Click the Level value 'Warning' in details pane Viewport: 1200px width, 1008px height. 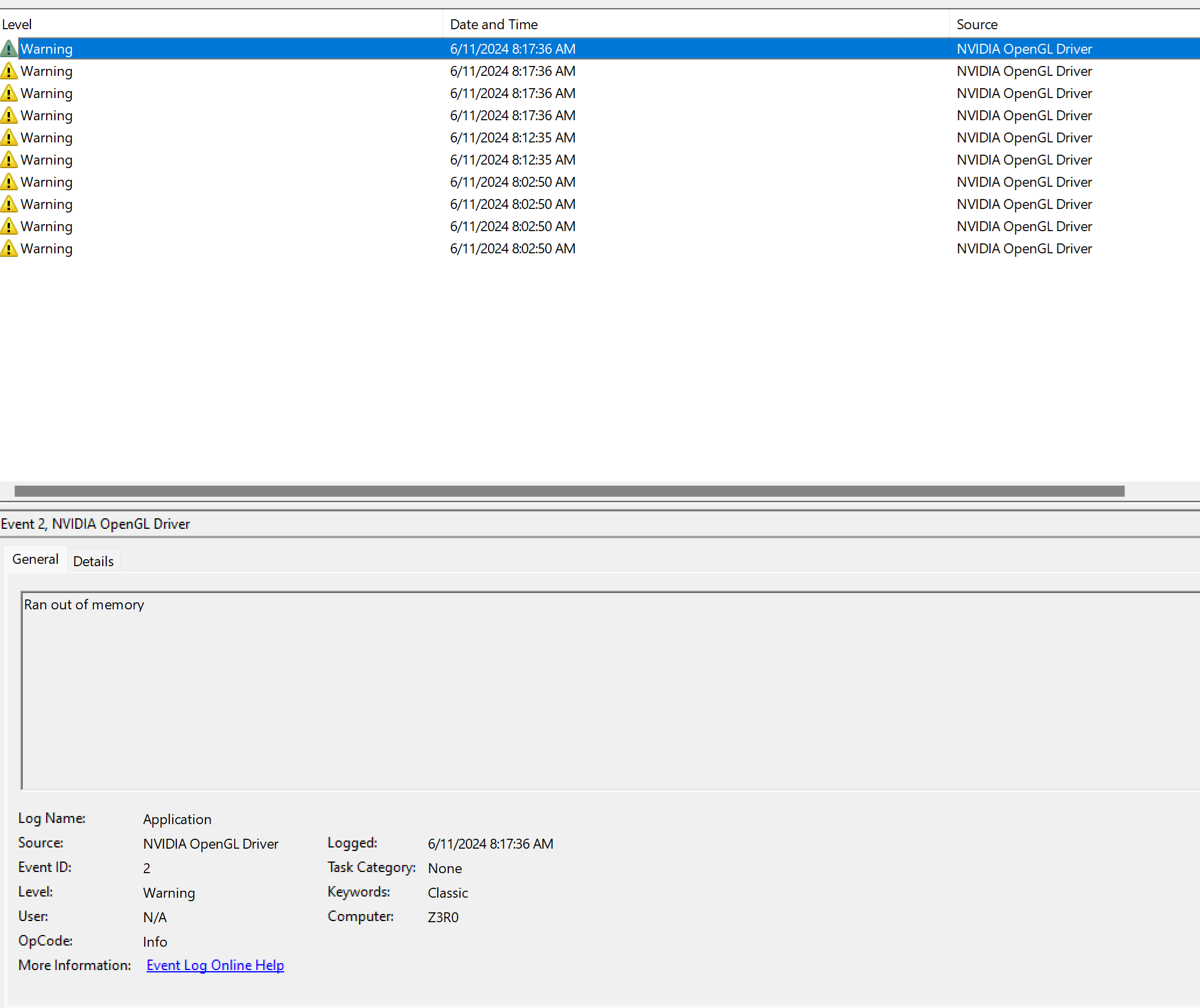[x=169, y=893]
